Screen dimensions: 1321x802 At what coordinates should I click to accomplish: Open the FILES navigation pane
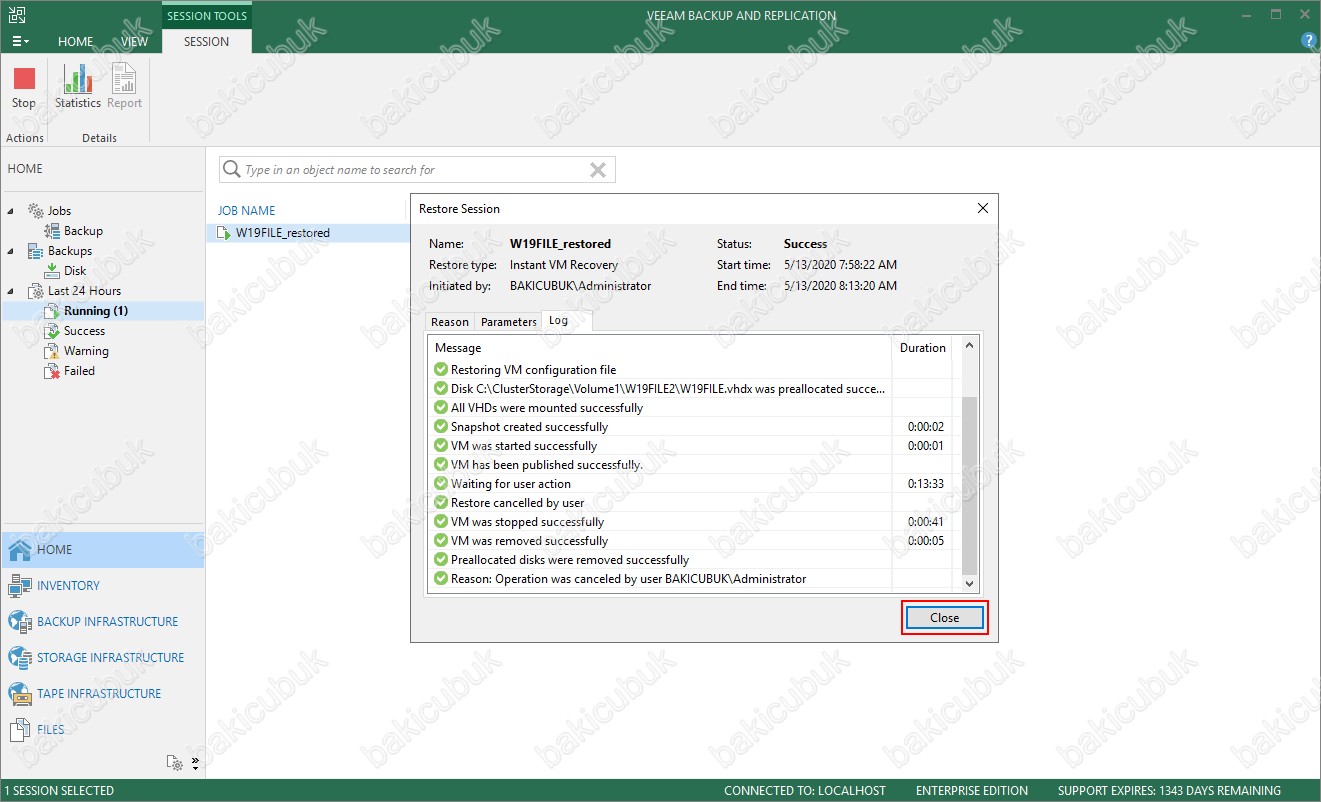click(102, 730)
